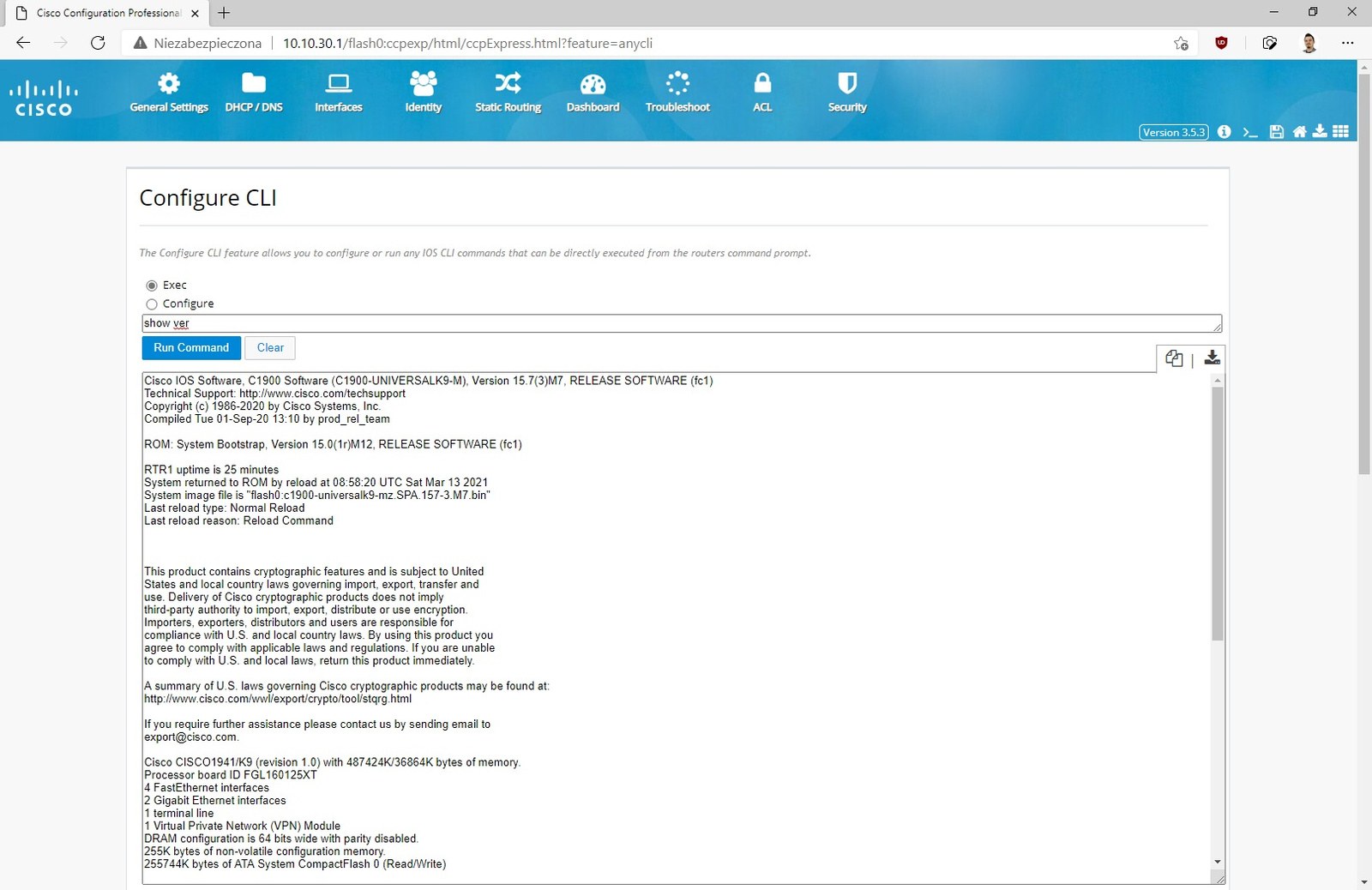Go to the Interfaces page
This screenshot has width=1372, height=890.
(x=339, y=93)
